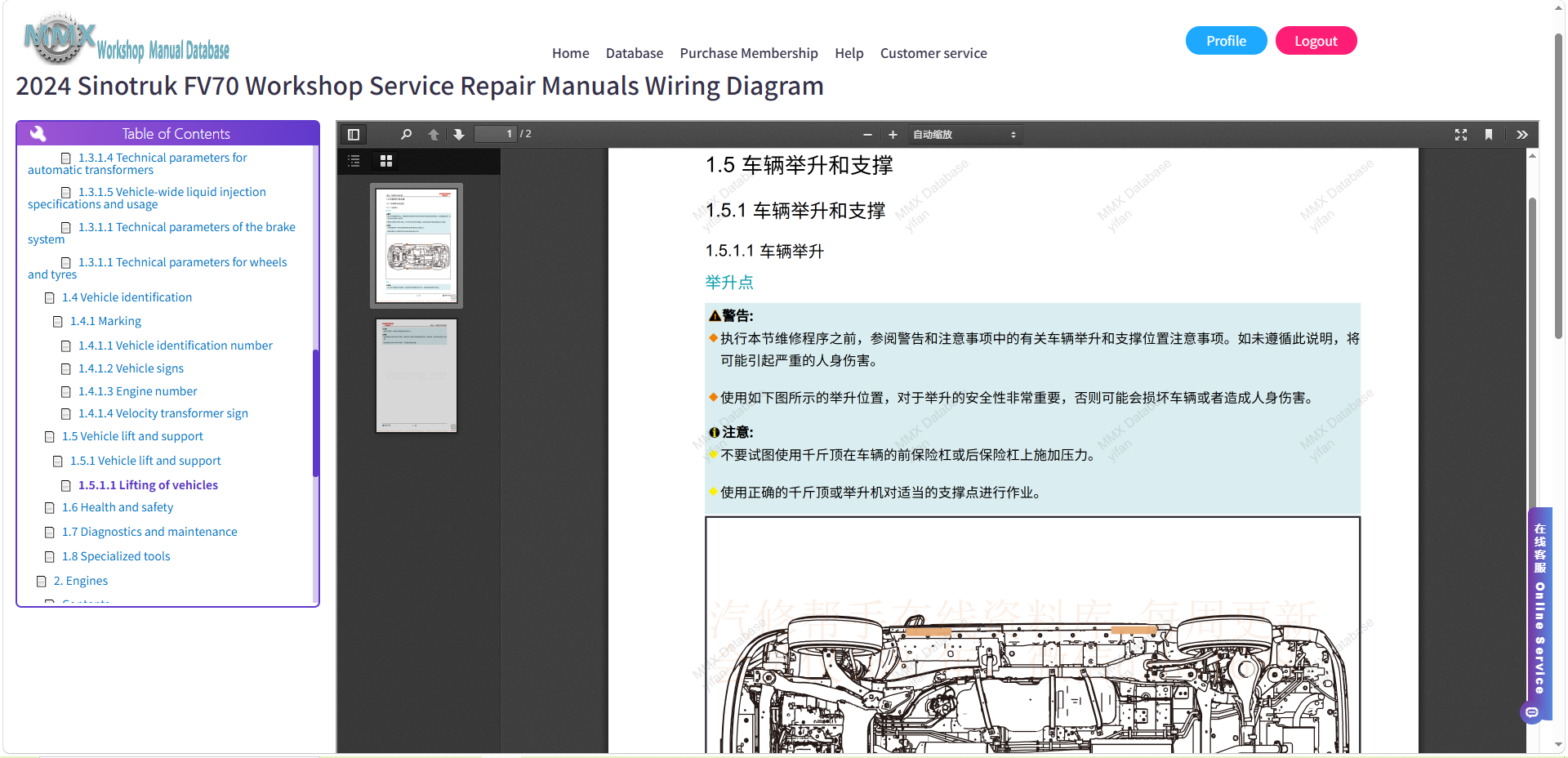Open the PDF tools menu chevrons
This screenshot has height=758, width=1568.
click(1522, 135)
